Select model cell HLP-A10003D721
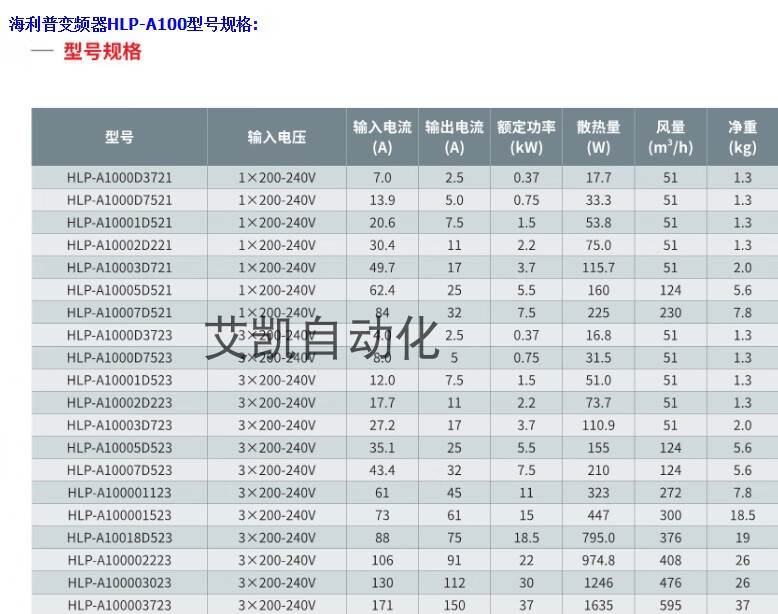Image resolution: width=778 pixels, height=614 pixels. point(119,268)
